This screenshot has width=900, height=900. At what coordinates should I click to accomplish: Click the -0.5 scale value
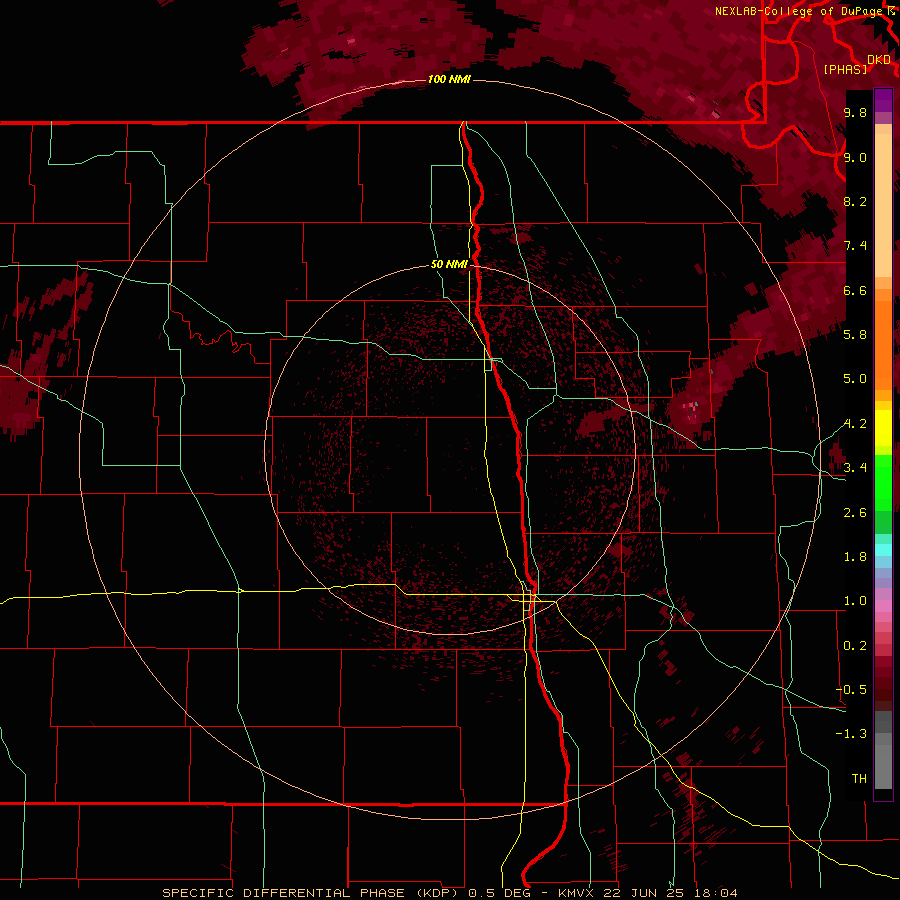click(852, 690)
